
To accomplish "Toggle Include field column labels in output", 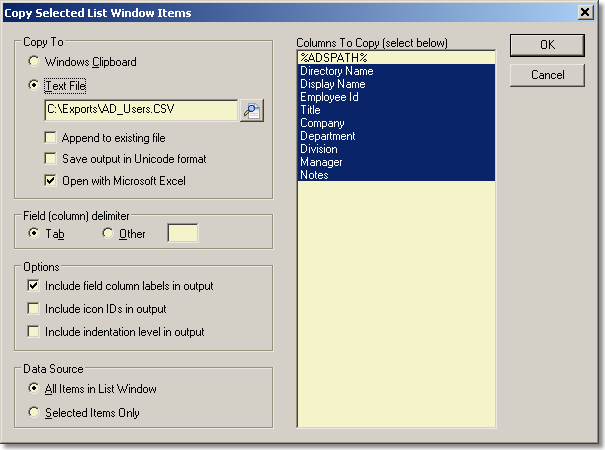I will pos(35,286).
